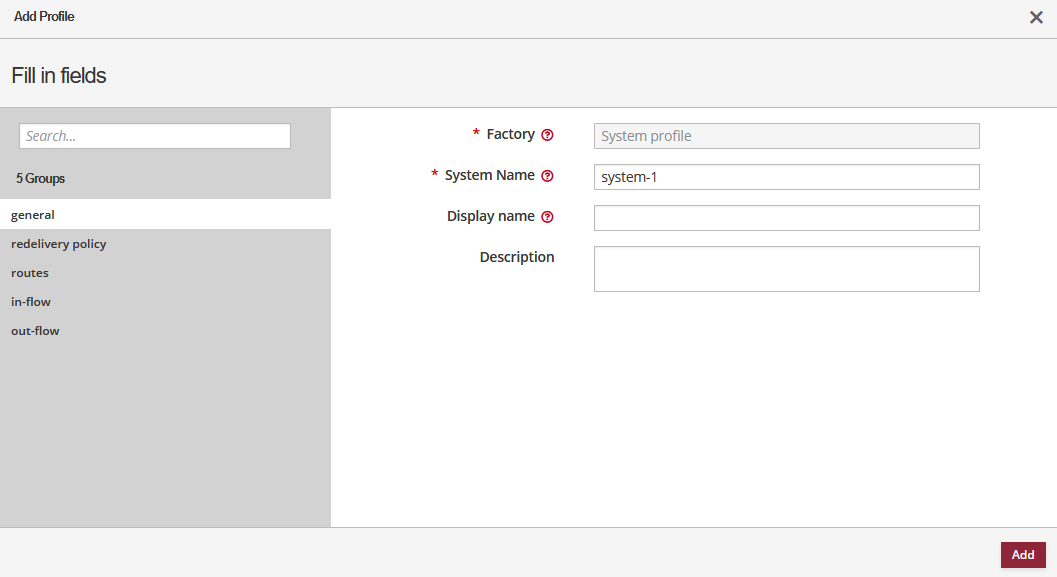The height and width of the screenshot is (577, 1057).
Task: Click the System Name help icon
Action: click(547, 175)
